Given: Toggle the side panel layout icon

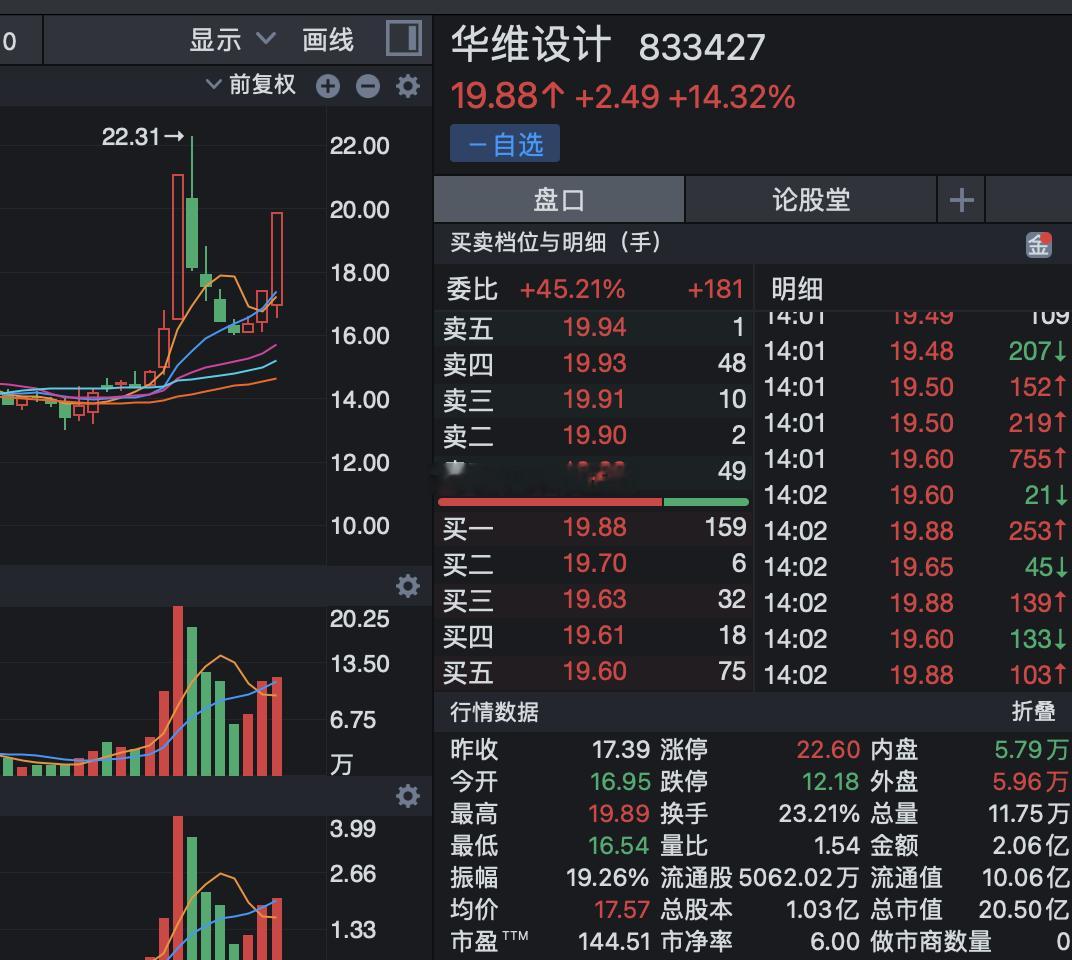Looking at the screenshot, I should [403, 38].
